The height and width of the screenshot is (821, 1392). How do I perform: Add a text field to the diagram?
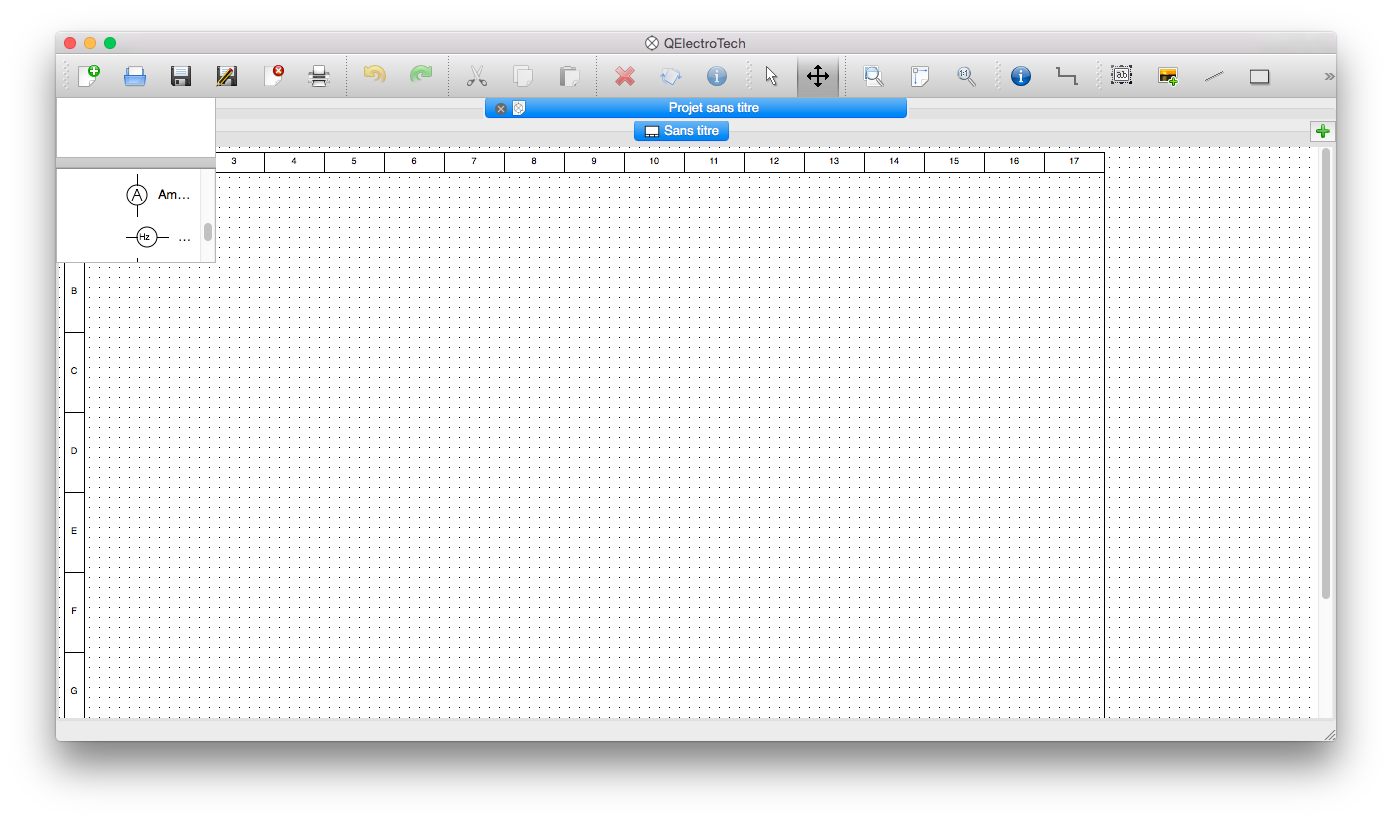click(1122, 76)
